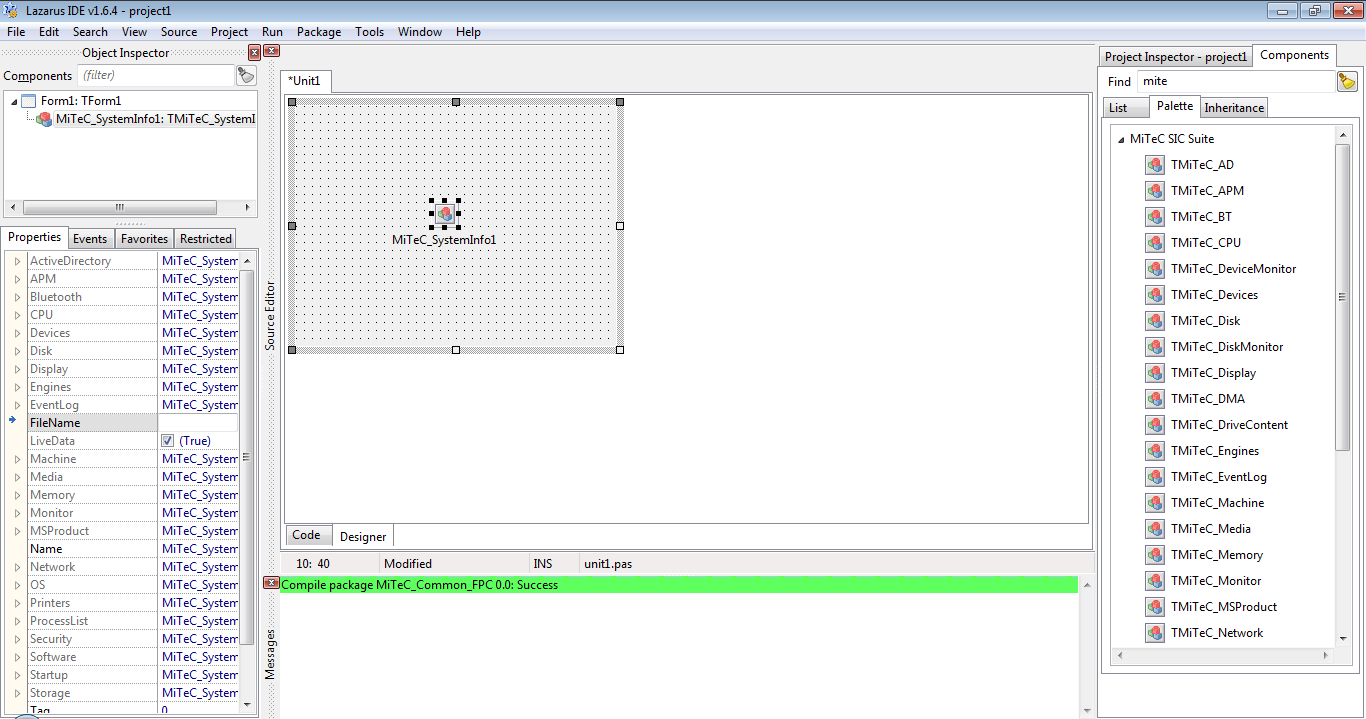Expand the Security property
The width and height of the screenshot is (1366, 719).
click(x=17, y=639)
